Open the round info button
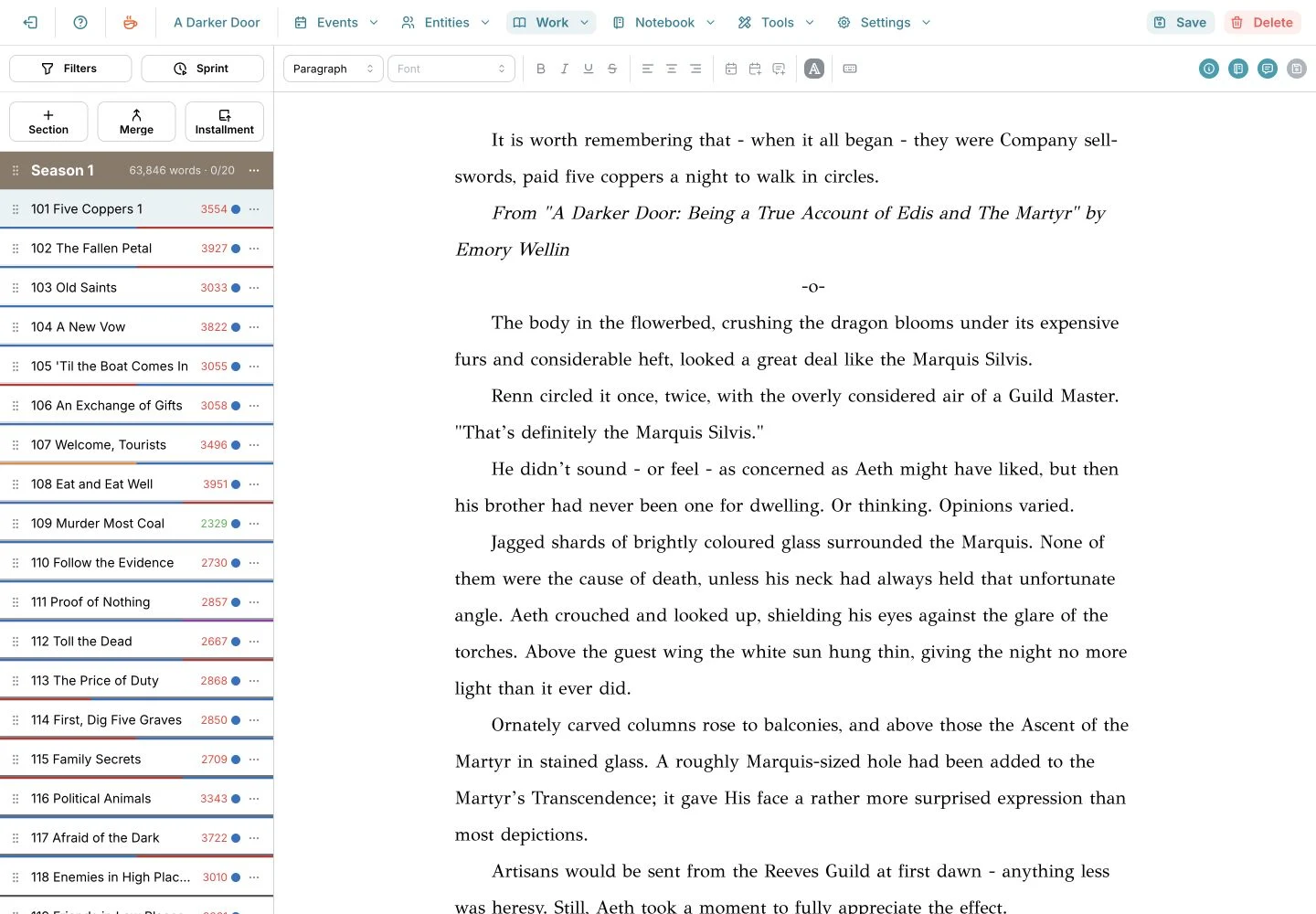The image size is (1316, 914). coord(1209,69)
